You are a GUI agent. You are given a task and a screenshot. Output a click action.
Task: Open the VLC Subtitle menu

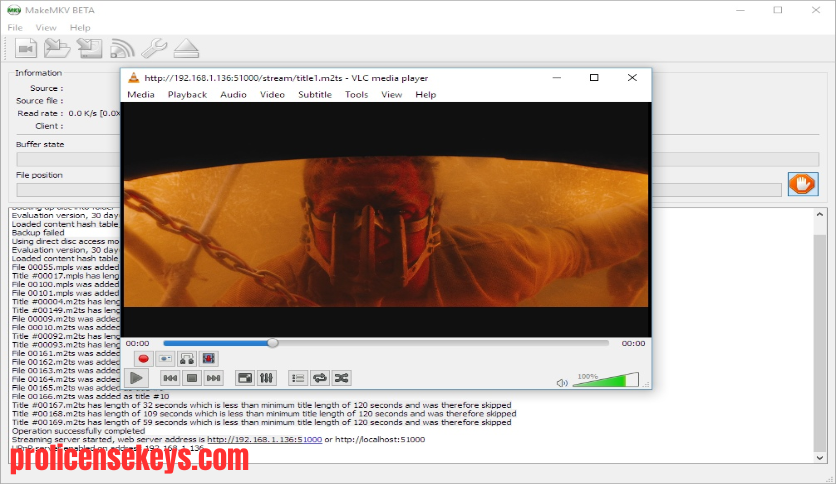[x=315, y=94]
